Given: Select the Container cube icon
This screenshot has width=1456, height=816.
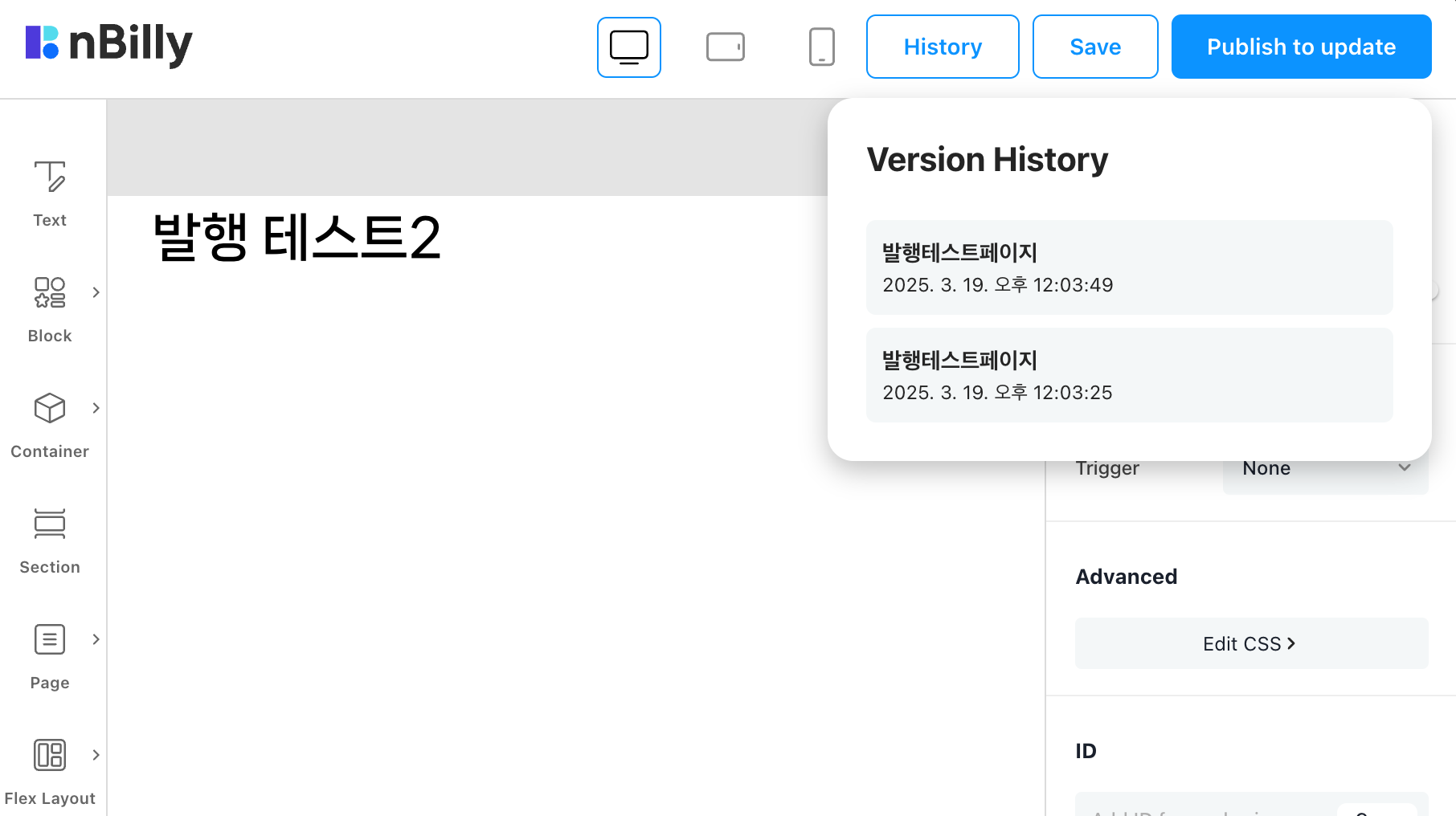Looking at the screenshot, I should point(50,408).
